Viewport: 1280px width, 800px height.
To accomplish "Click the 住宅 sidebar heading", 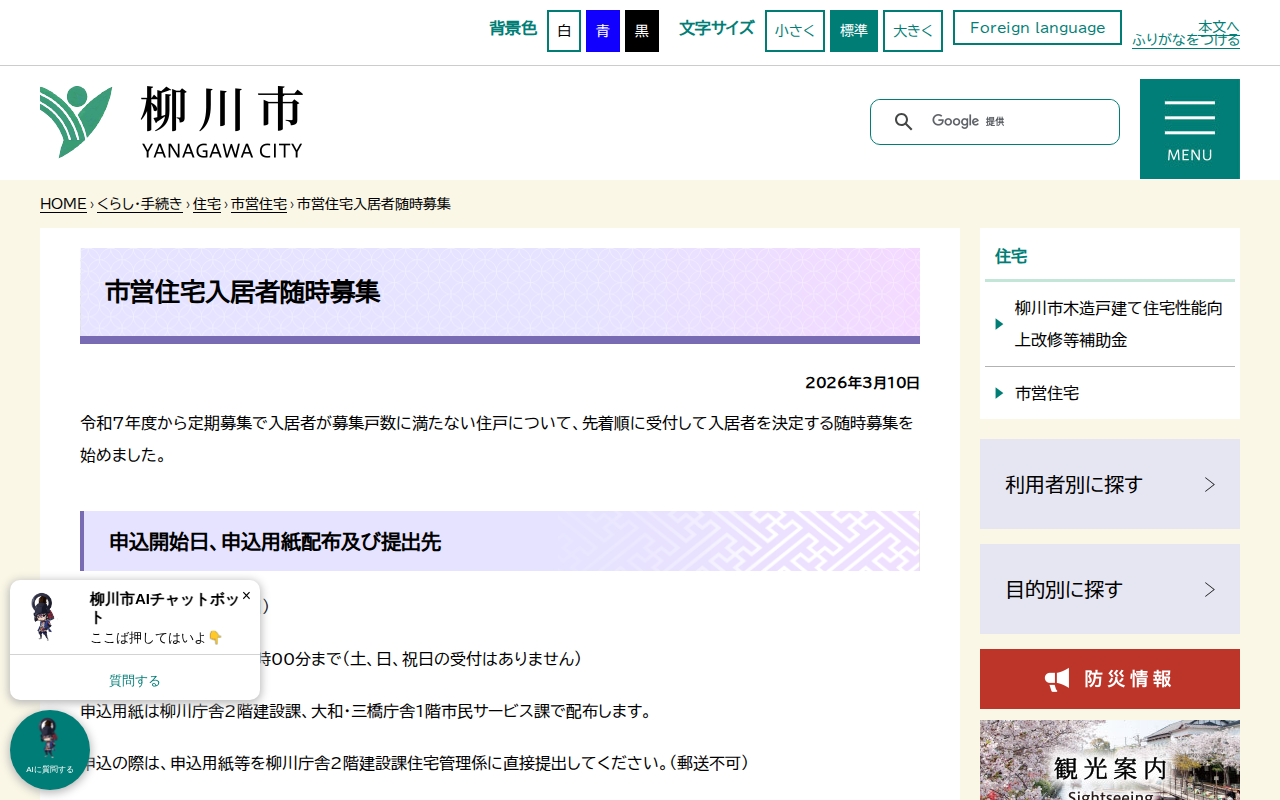I will [x=1011, y=256].
